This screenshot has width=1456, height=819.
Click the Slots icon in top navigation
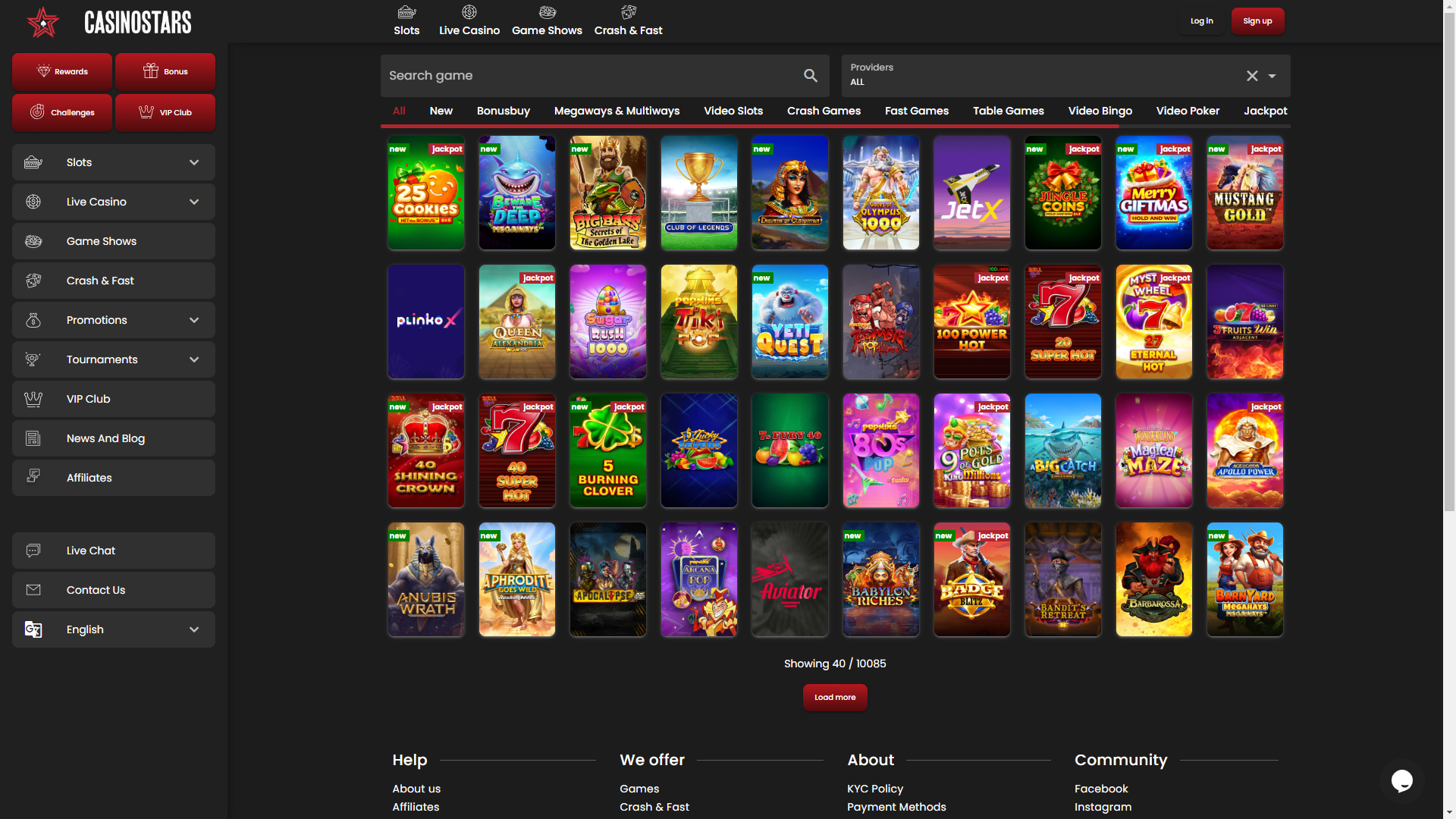click(406, 12)
